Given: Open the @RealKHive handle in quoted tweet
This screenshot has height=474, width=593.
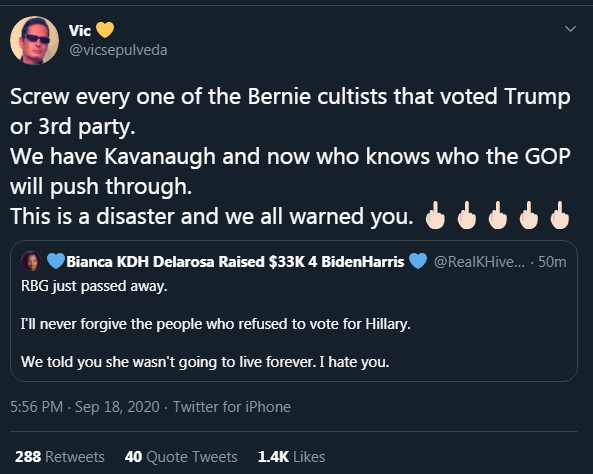Looking at the screenshot, I should pyautogui.click(x=479, y=261).
